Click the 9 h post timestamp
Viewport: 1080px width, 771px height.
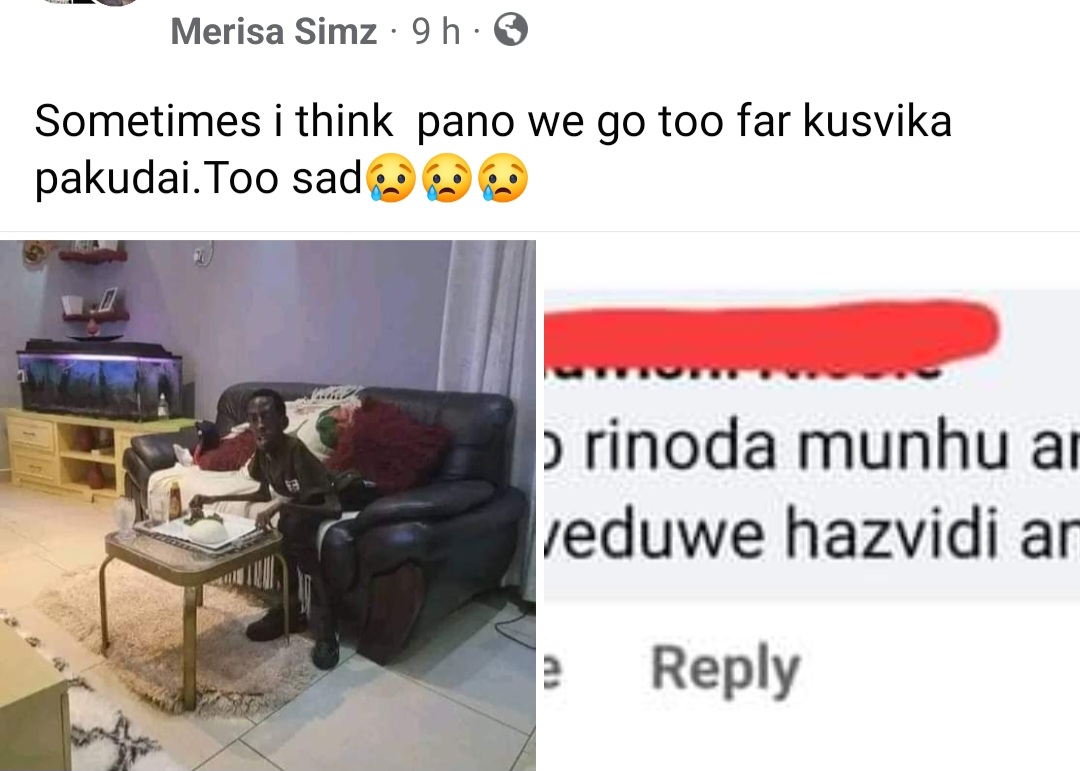tap(436, 31)
